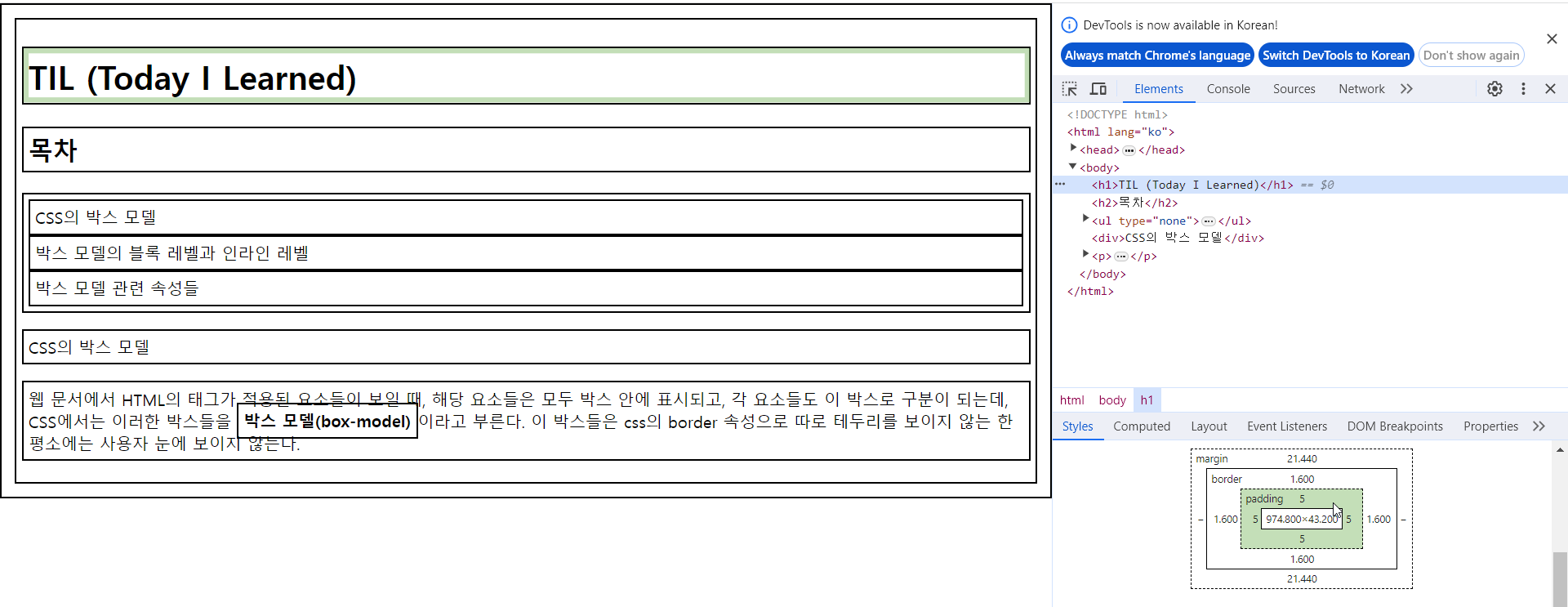Select h1 in the breadcrumb trail
Image resolution: width=1568 pixels, height=607 pixels.
pos(1147,400)
